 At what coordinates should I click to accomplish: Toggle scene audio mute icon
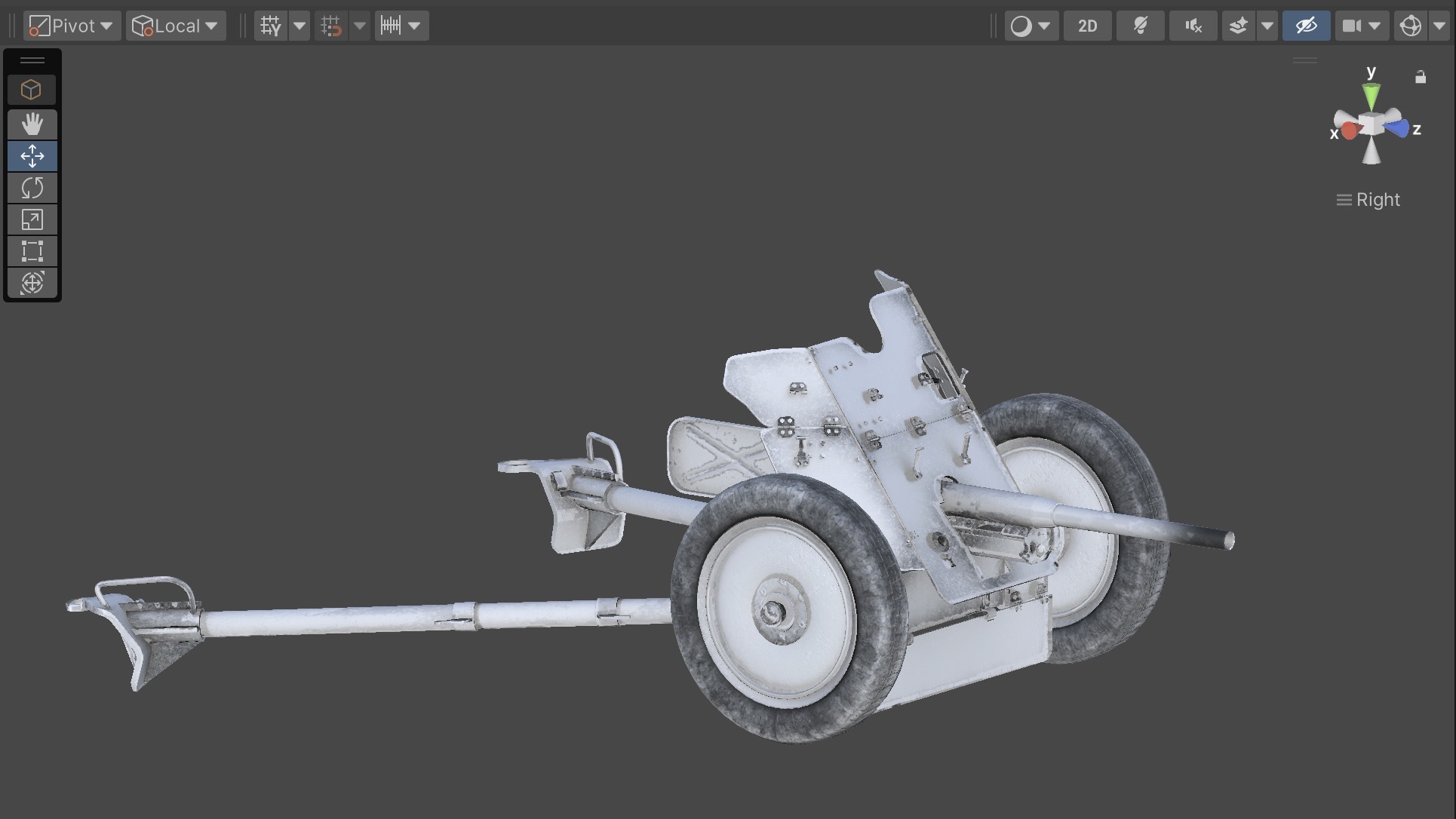click(1193, 26)
